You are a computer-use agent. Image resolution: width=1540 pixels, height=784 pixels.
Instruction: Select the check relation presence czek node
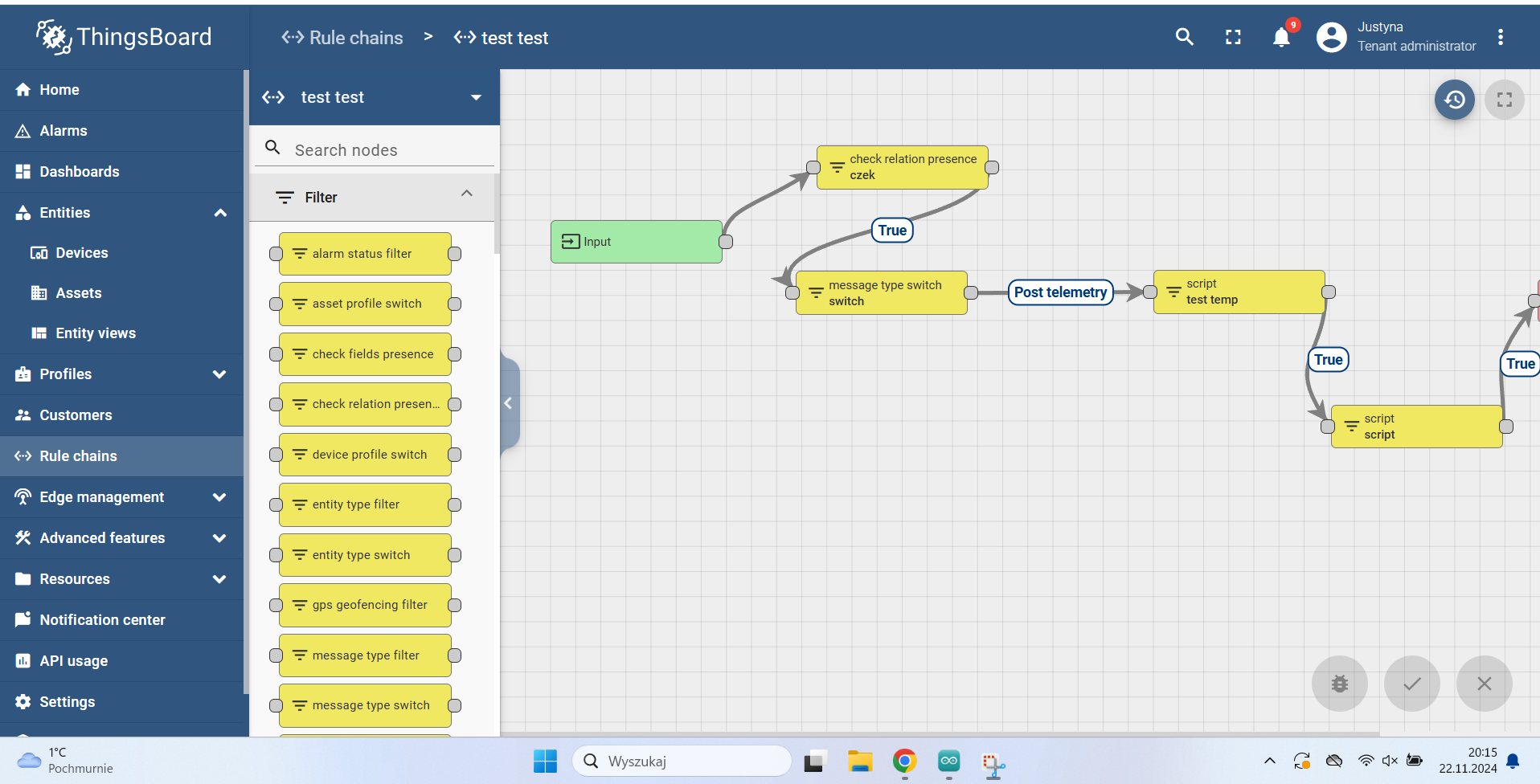(903, 167)
